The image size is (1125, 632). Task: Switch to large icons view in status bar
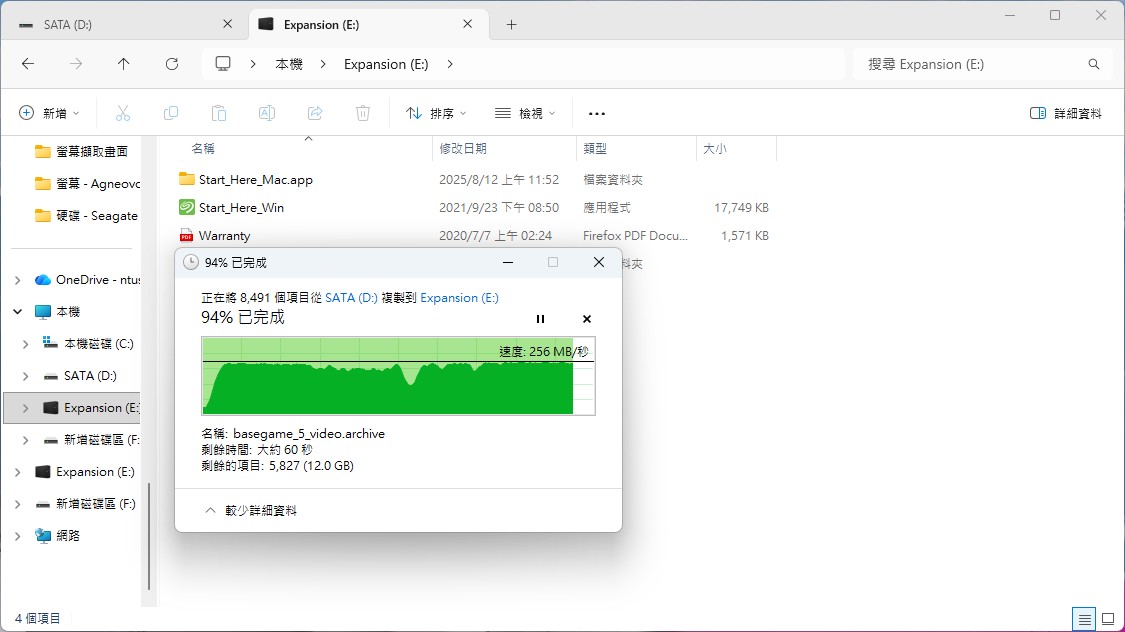tap(1107, 619)
